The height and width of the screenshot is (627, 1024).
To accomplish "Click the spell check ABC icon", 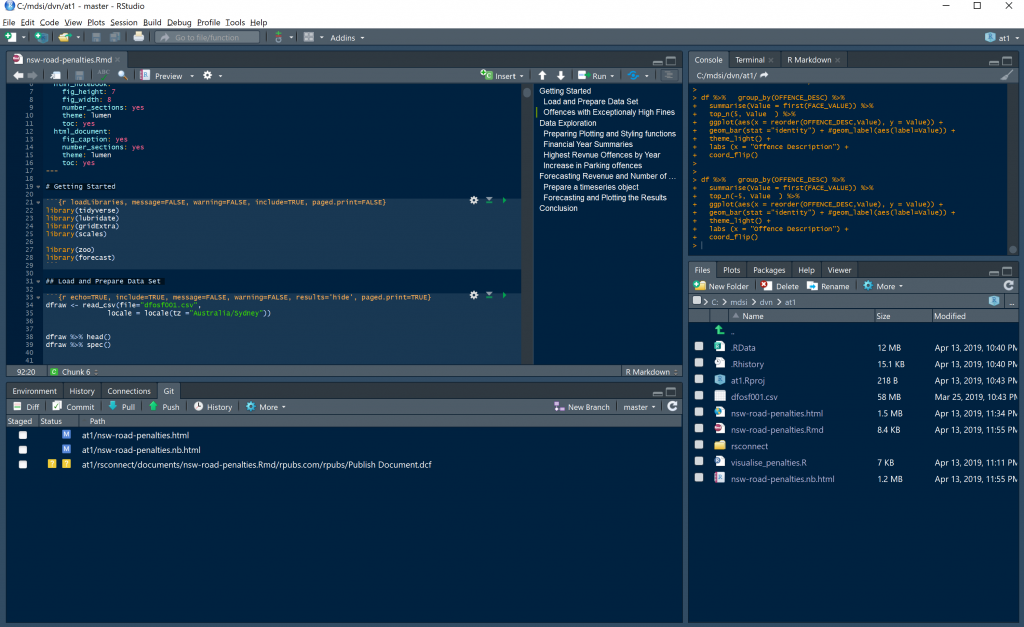I will (103, 76).
